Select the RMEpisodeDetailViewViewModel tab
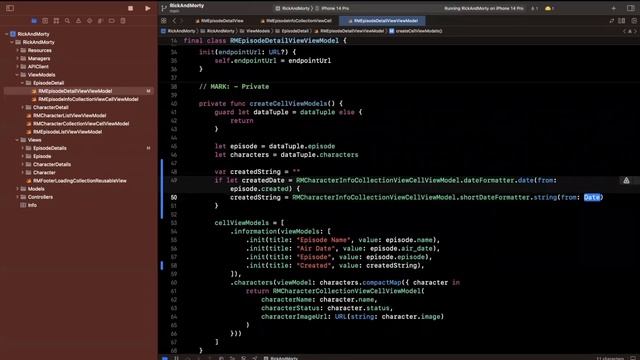640x360 pixels. coord(382,21)
